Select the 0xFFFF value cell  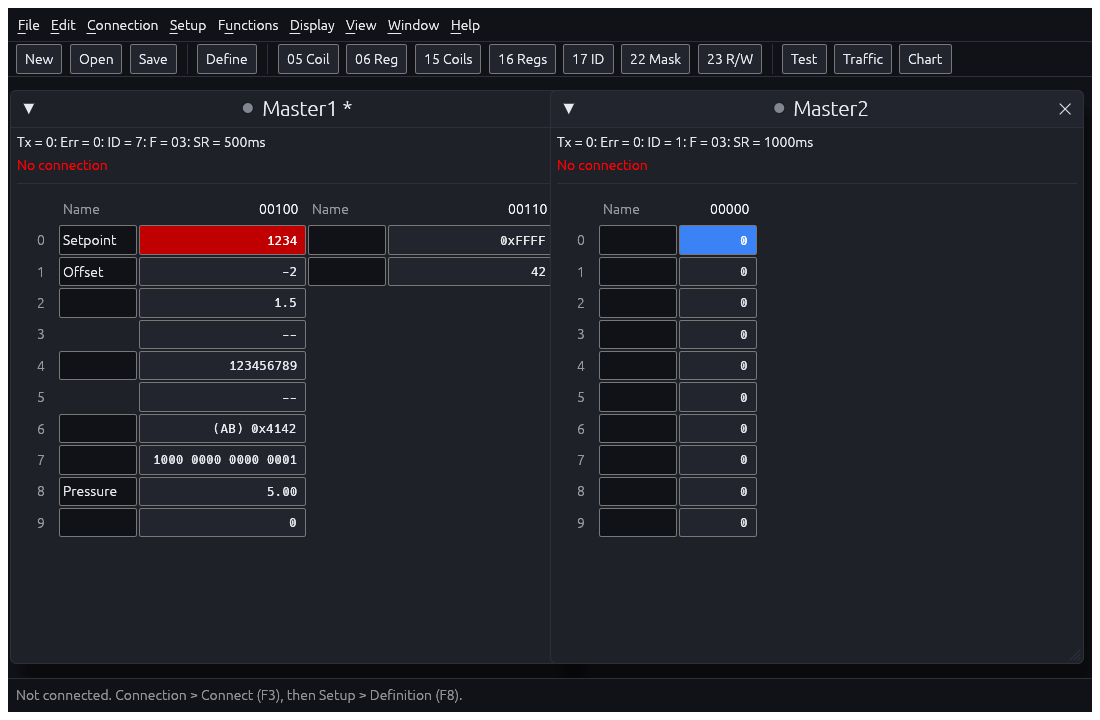[x=469, y=240]
